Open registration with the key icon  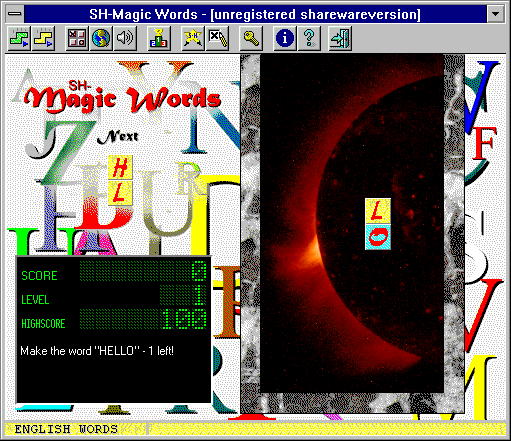251,39
